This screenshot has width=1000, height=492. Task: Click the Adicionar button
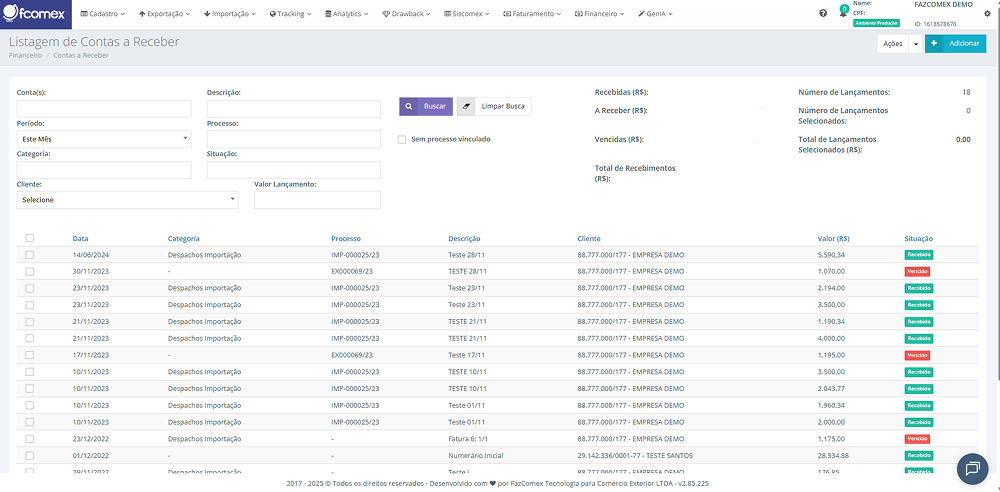pos(964,44)
